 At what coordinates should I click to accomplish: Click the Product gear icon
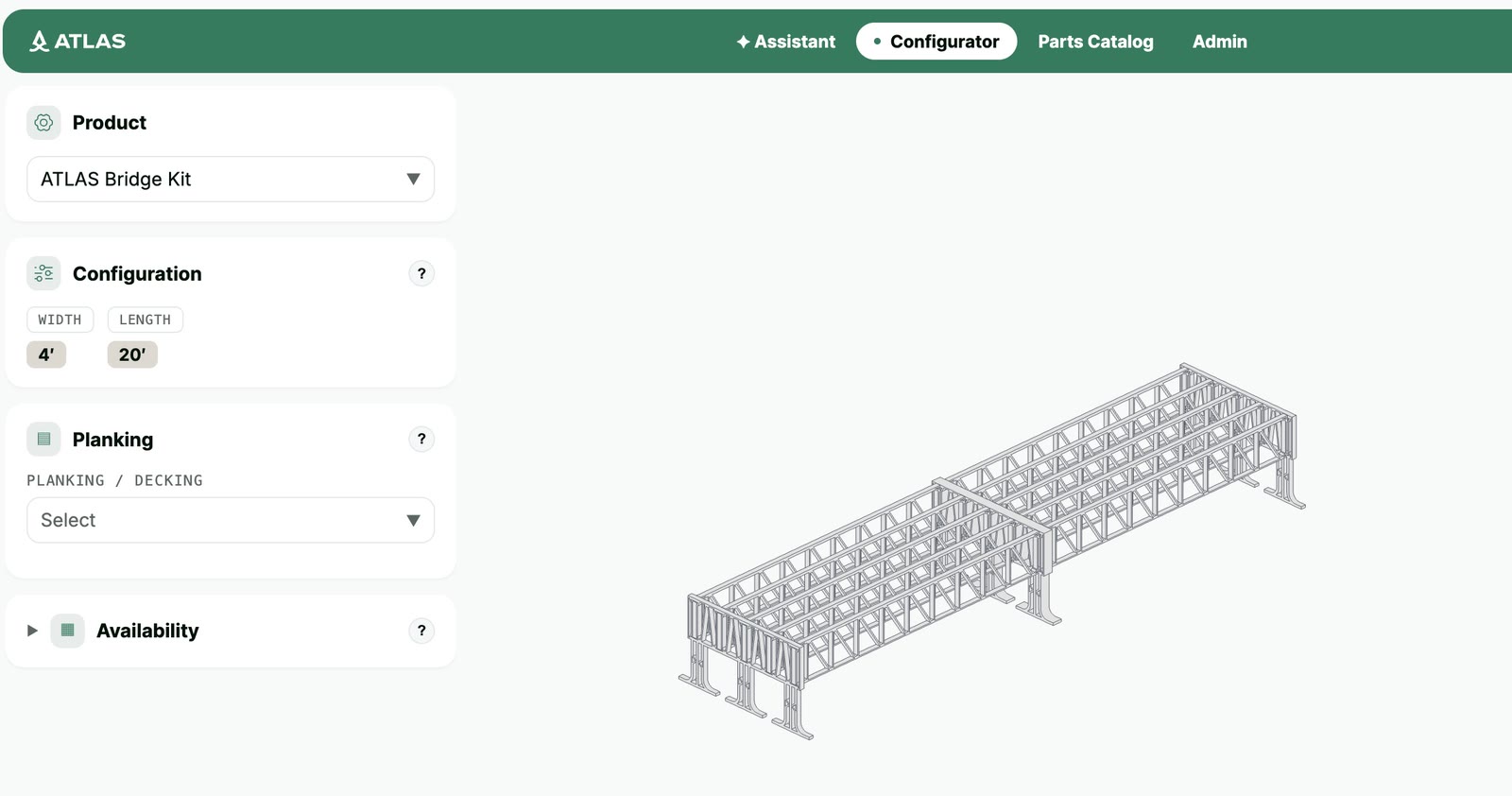(x=43, y=123)
